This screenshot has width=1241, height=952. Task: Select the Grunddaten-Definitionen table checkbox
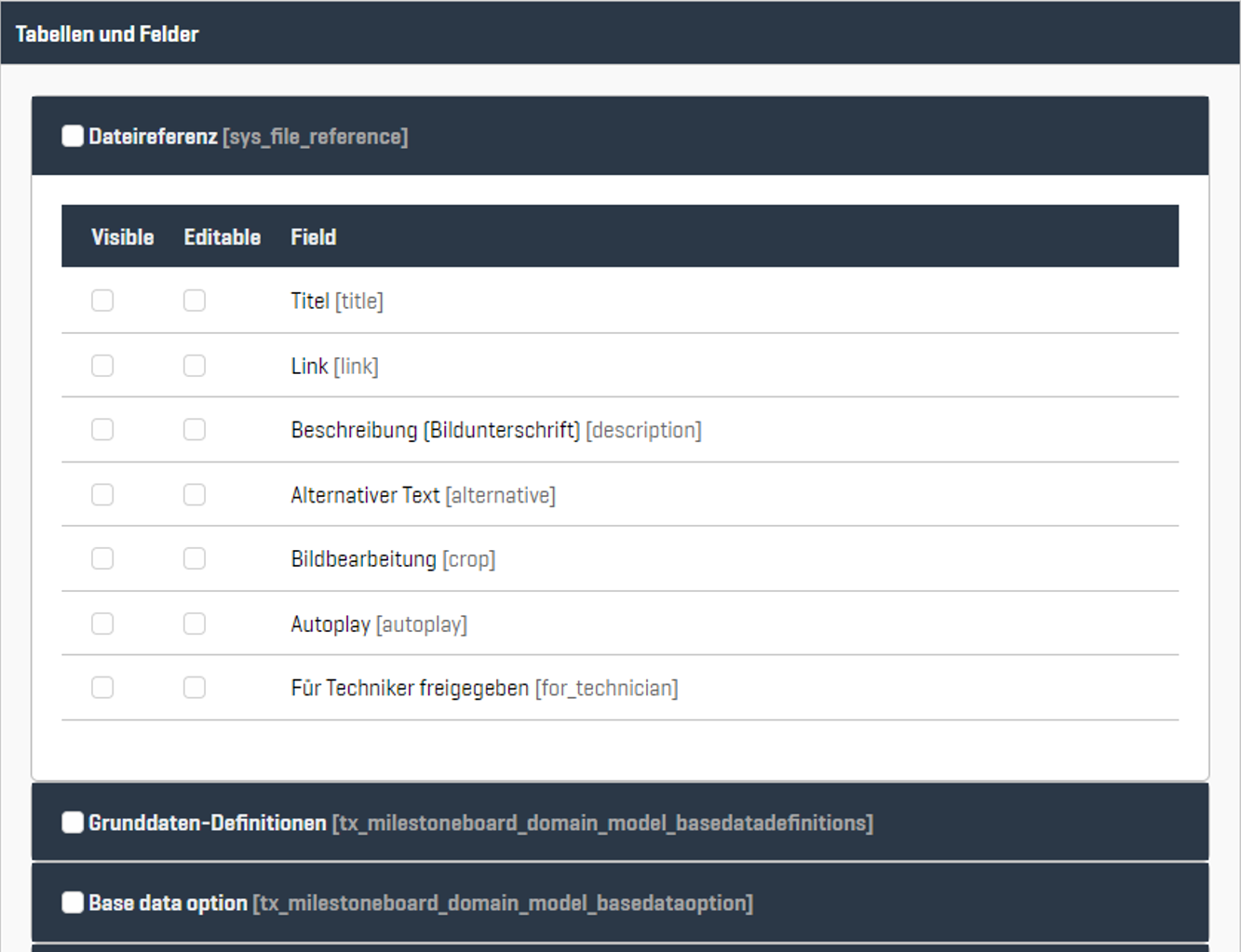[73, 823]
